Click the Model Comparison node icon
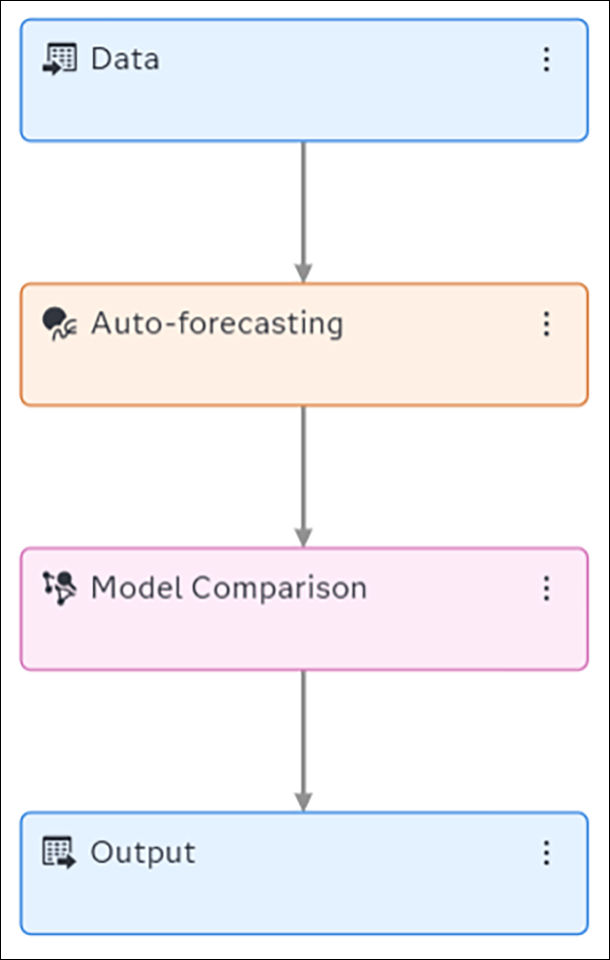Image resolution: width=610 pixels, height=960 pixels. (59, 588)
